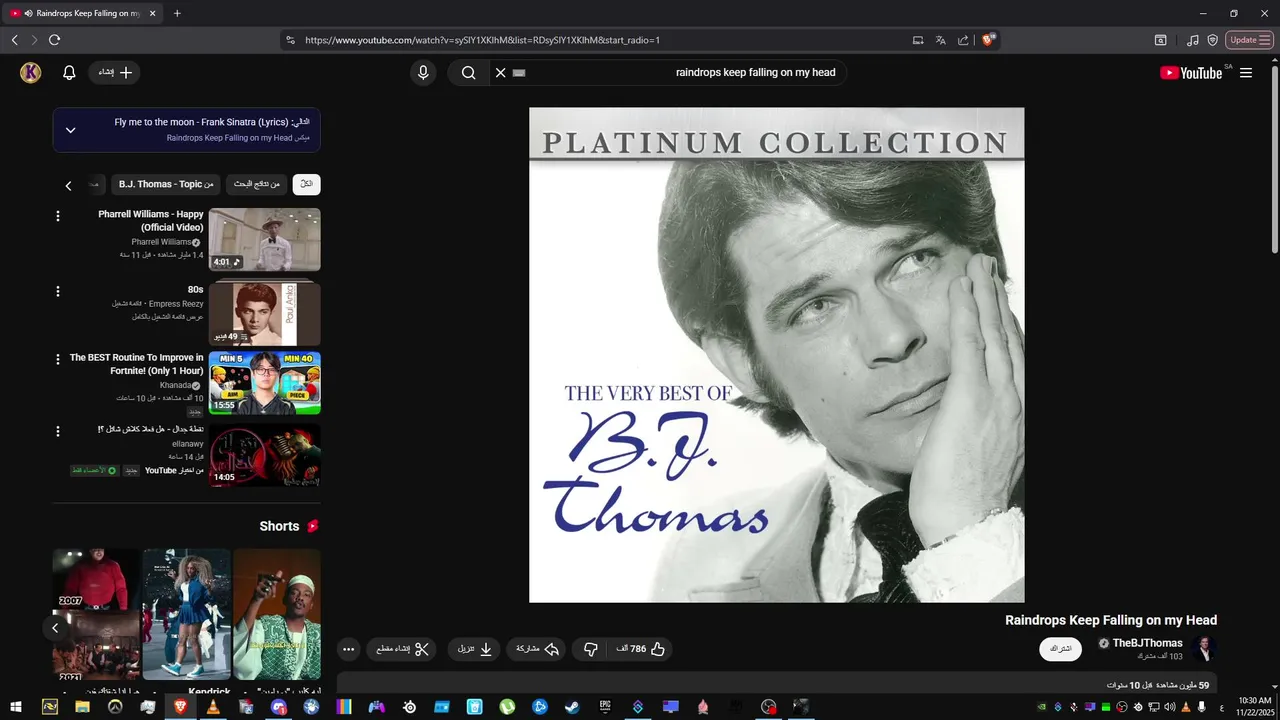Open the Fortnite routine video thumbnail
The image size is (1280, 720).
264,382
